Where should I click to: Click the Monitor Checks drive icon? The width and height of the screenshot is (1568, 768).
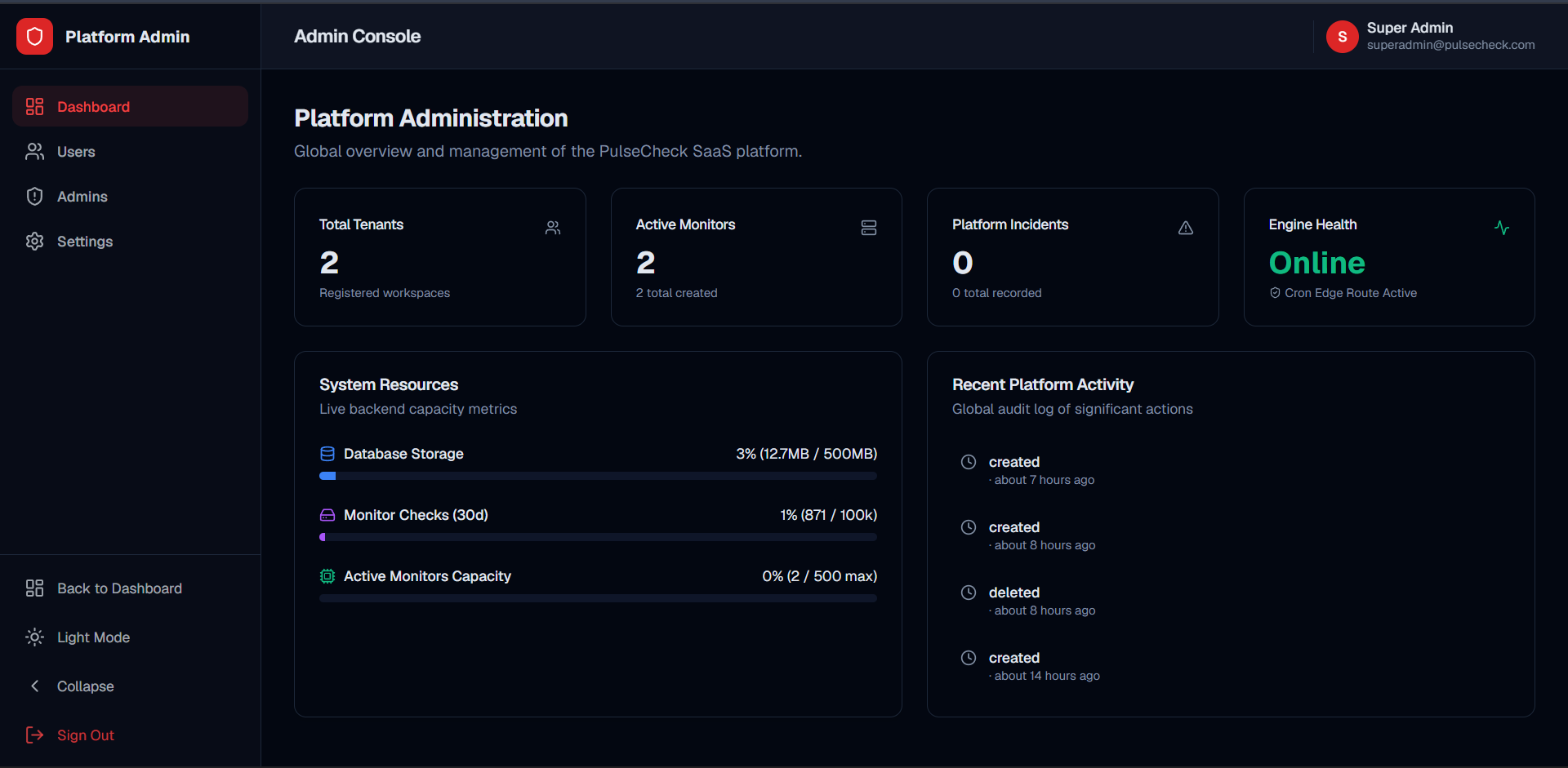[327, 515]
